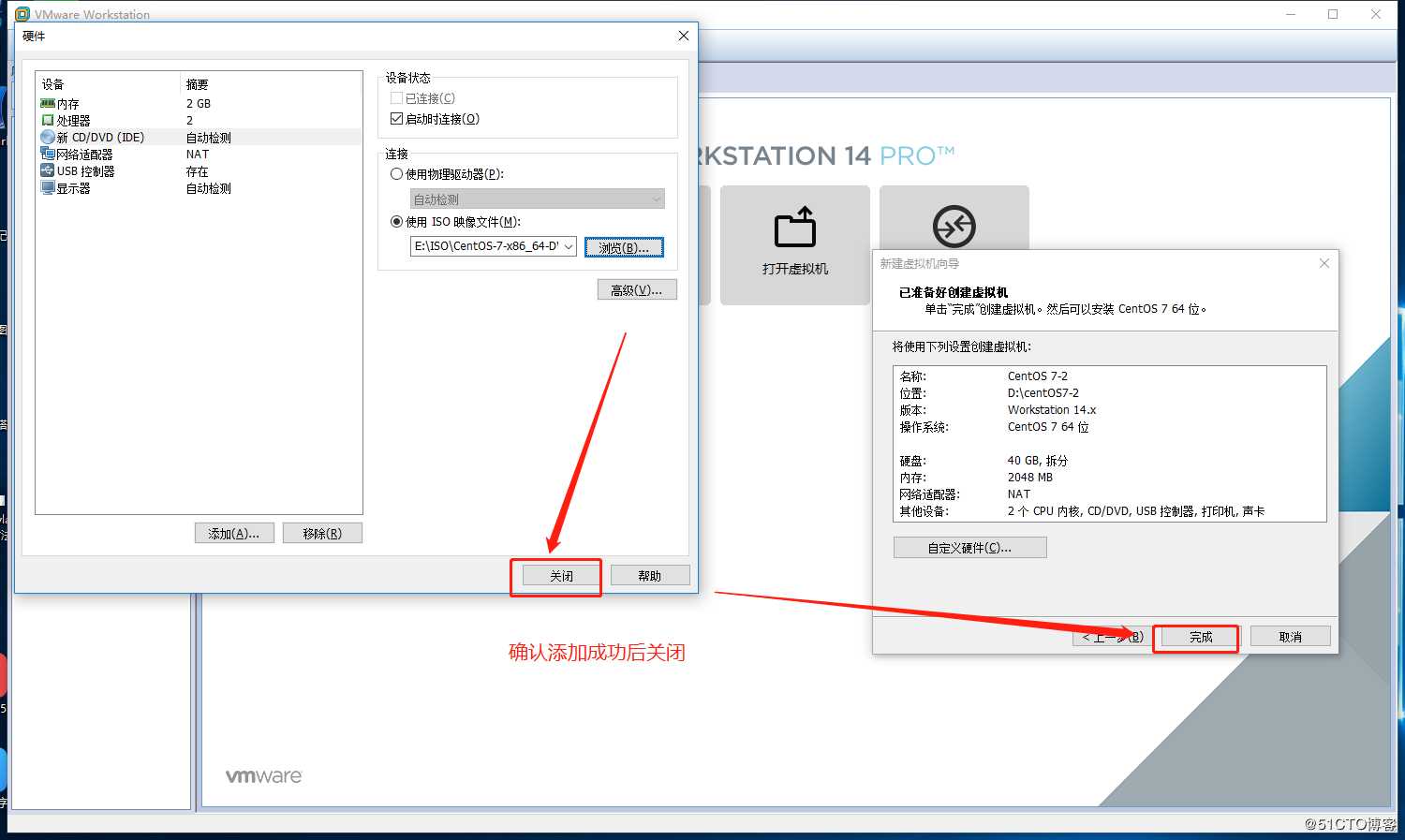This screenshot has height=840, width=1405.
Task: Click the USB controller icon in the device list
Action: (48, 170)
